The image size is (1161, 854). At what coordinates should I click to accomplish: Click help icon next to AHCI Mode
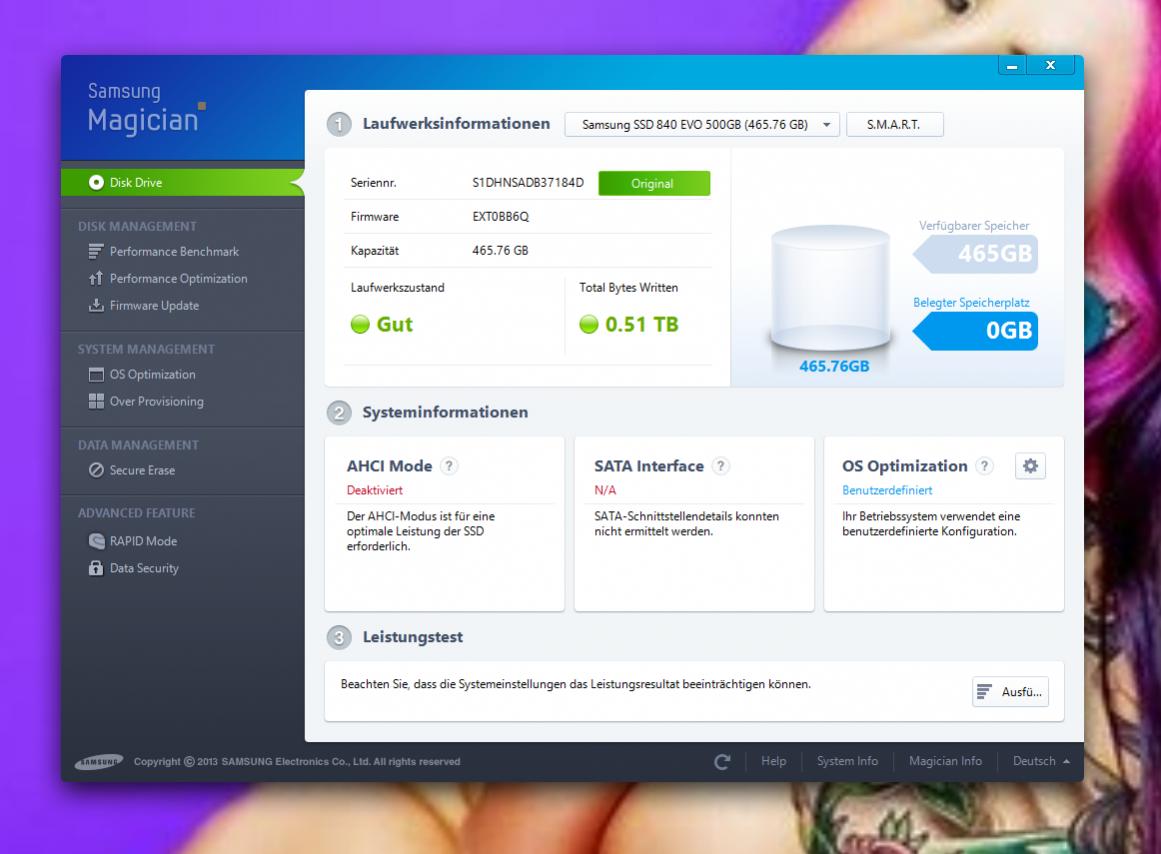point(449,466)
